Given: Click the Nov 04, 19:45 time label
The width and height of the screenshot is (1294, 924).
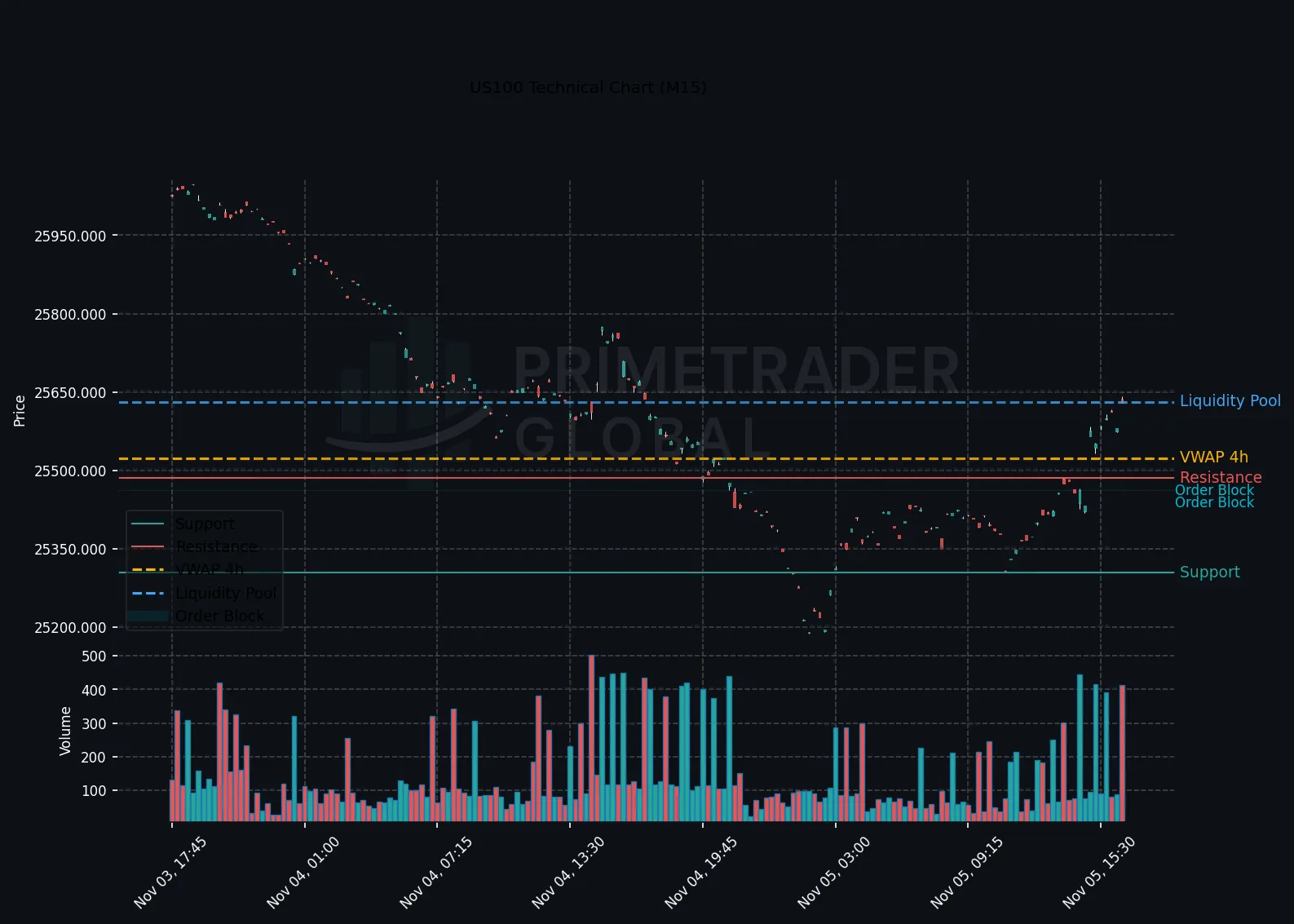Looking at the screenshot, I should pos(700,873).
